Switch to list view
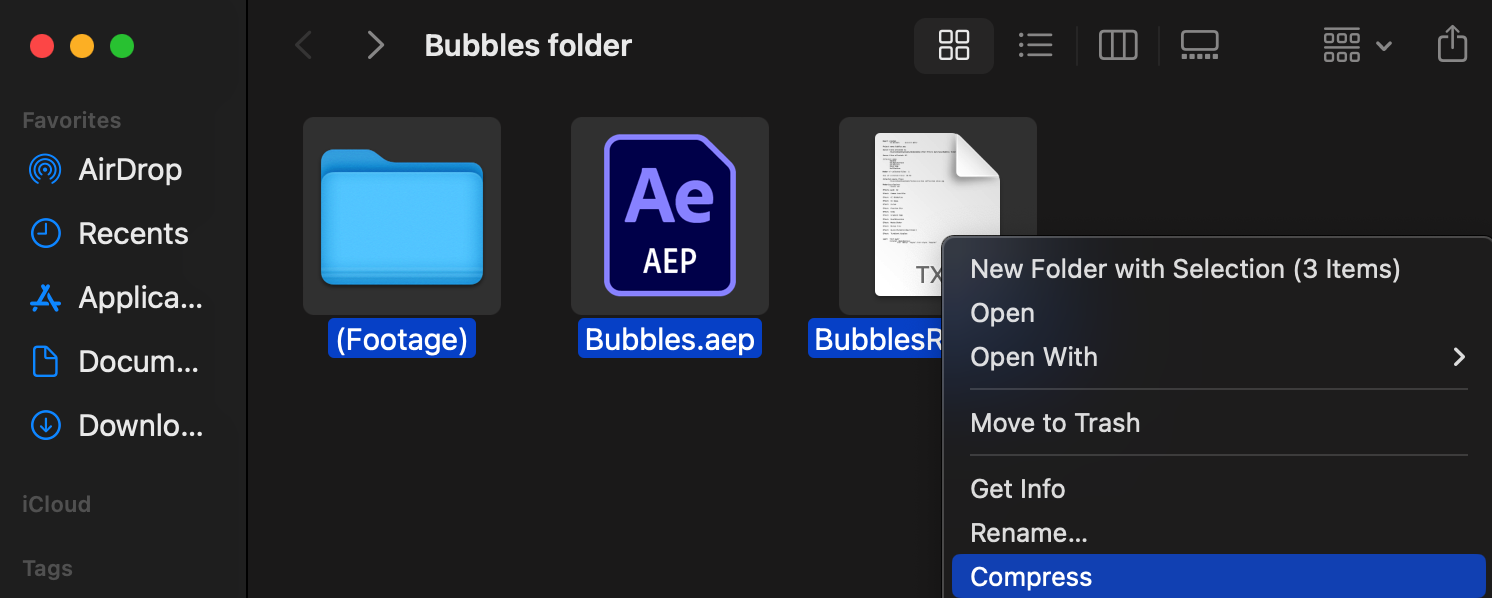 (x=1035, y=45)
